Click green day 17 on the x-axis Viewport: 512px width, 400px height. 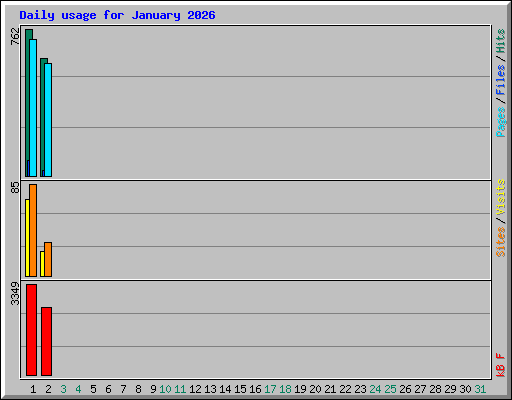tap(270, 389)
